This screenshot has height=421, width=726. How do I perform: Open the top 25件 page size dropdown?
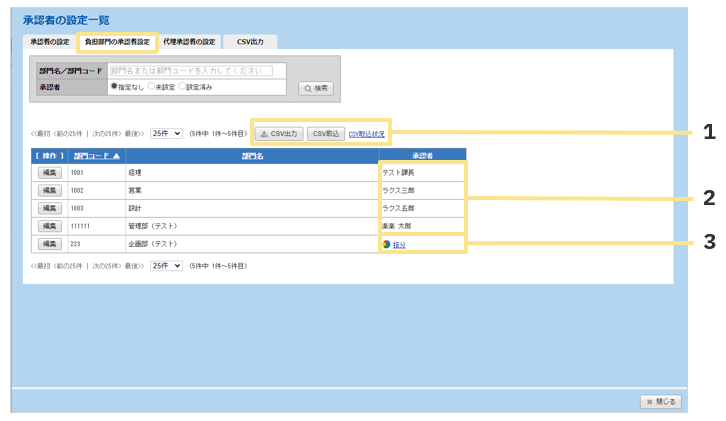coord(166,133)
